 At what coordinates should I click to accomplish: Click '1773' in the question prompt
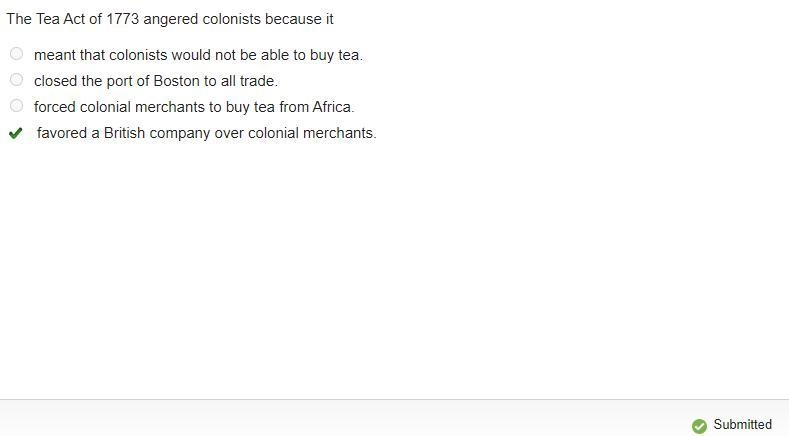click(x=122, y=19)
